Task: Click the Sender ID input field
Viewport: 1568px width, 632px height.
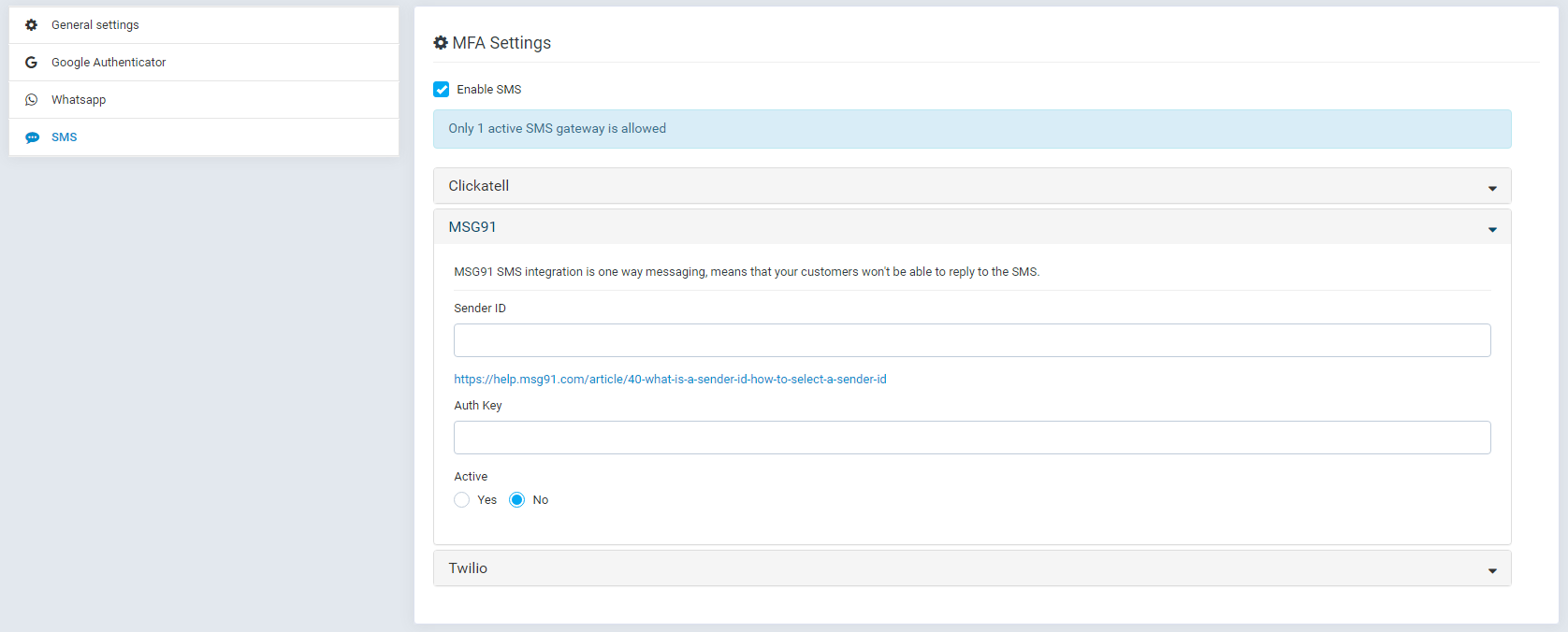Action: click(972, 340)
